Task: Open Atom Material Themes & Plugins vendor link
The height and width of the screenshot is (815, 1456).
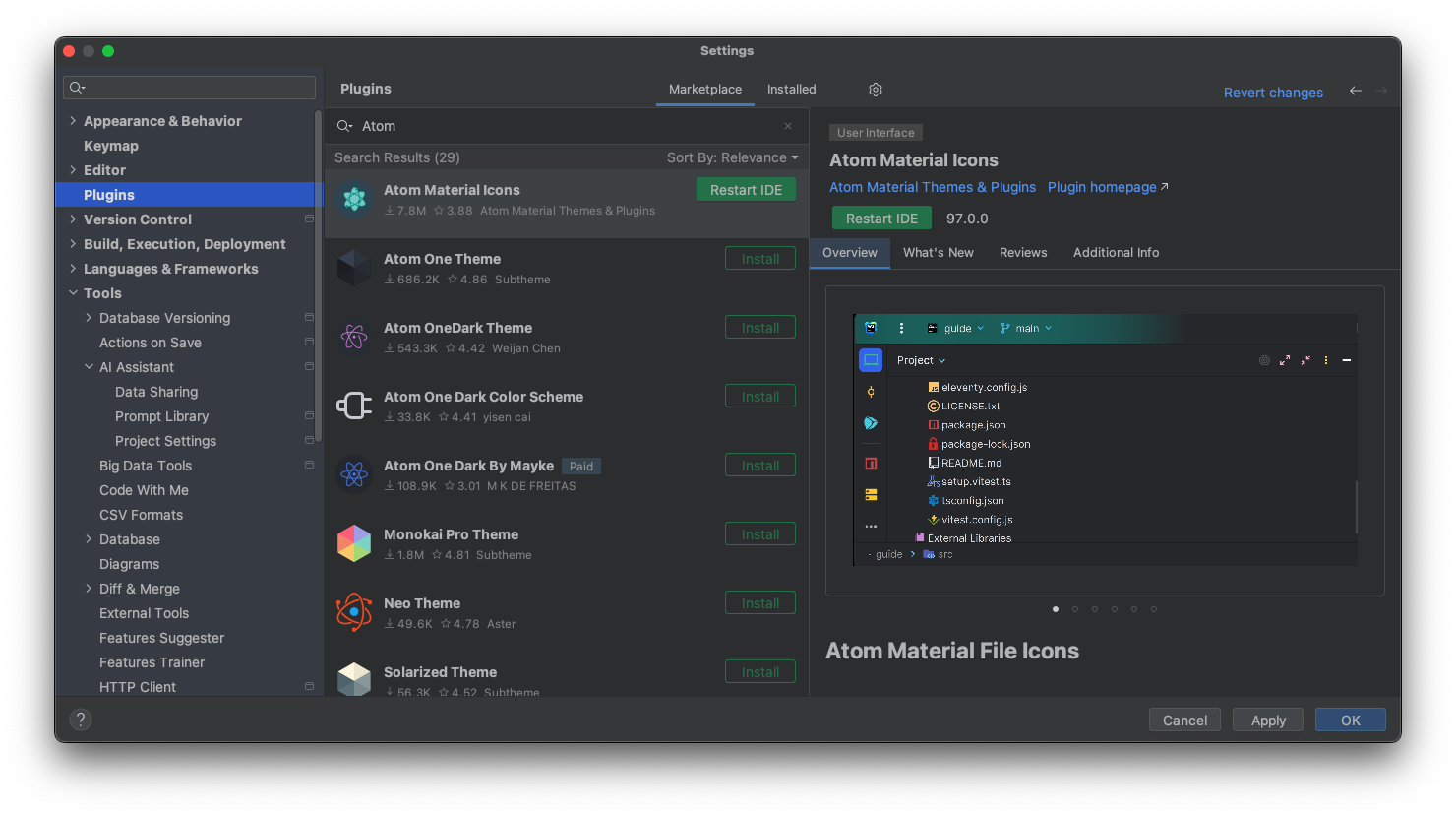Action: [933, 187]
